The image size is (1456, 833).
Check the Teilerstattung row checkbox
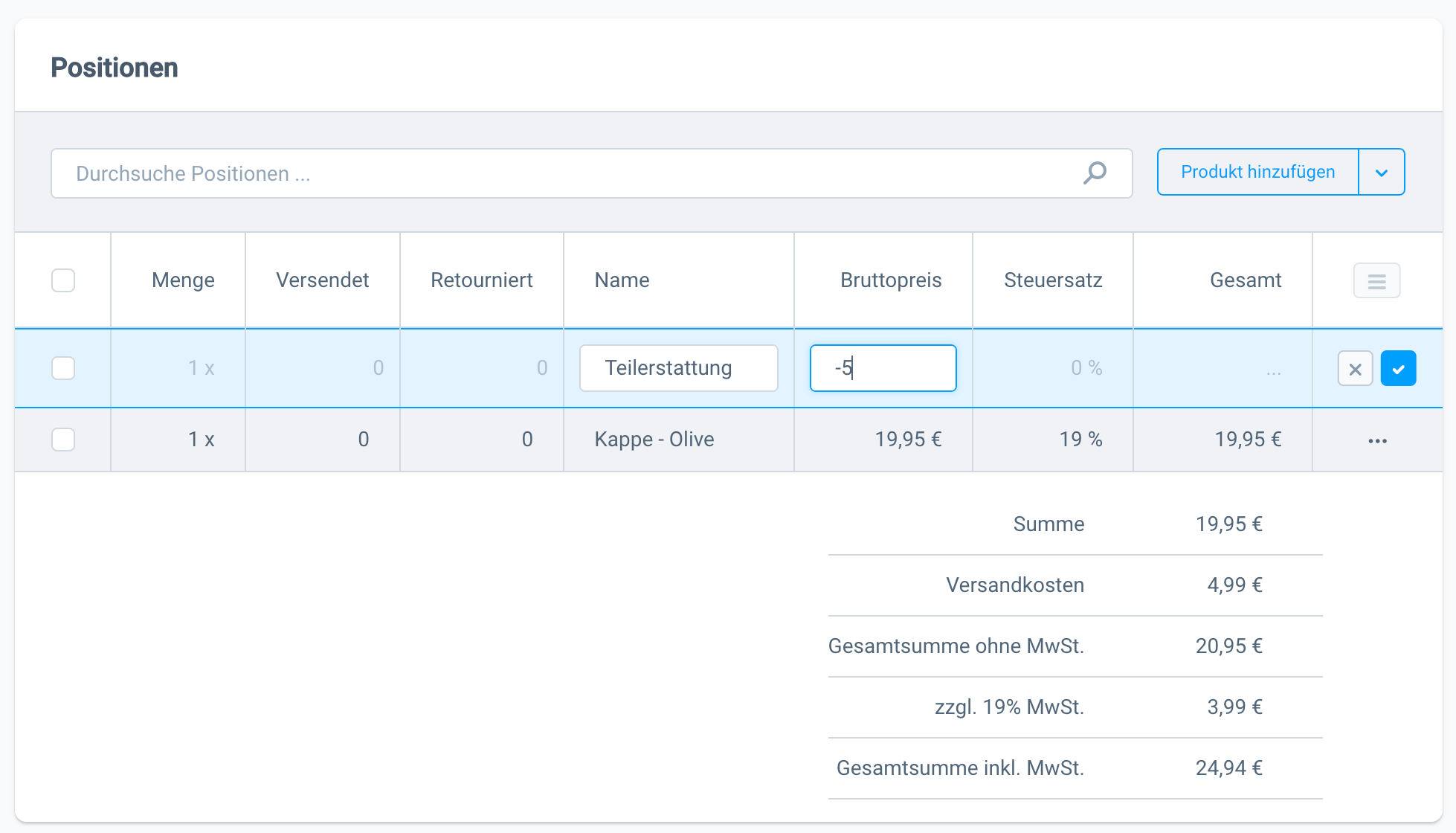click(63, 368)
